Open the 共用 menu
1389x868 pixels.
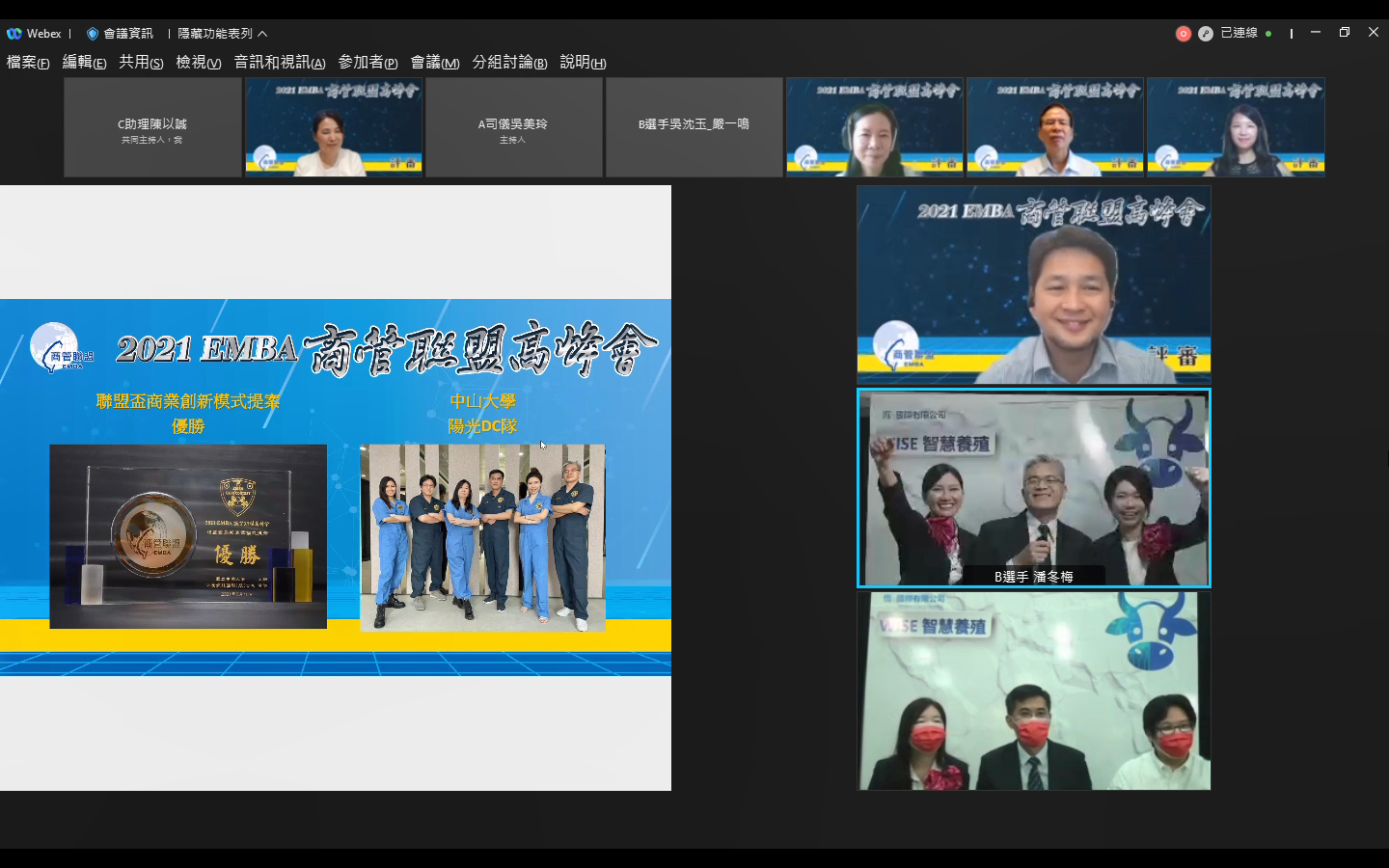click(141, 63)
